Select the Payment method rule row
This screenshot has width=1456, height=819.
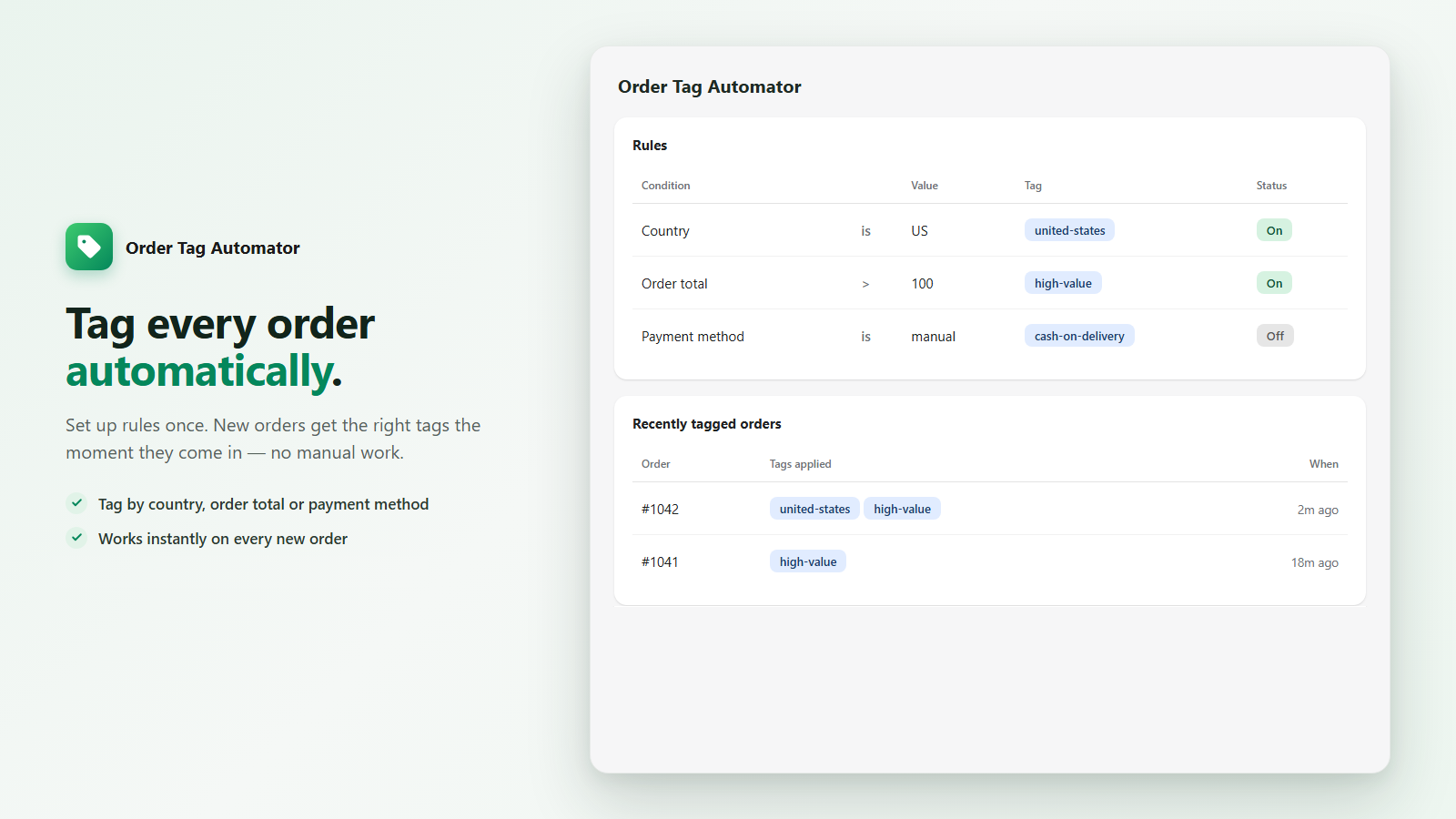pyautogui.click(x=990, y=336)
